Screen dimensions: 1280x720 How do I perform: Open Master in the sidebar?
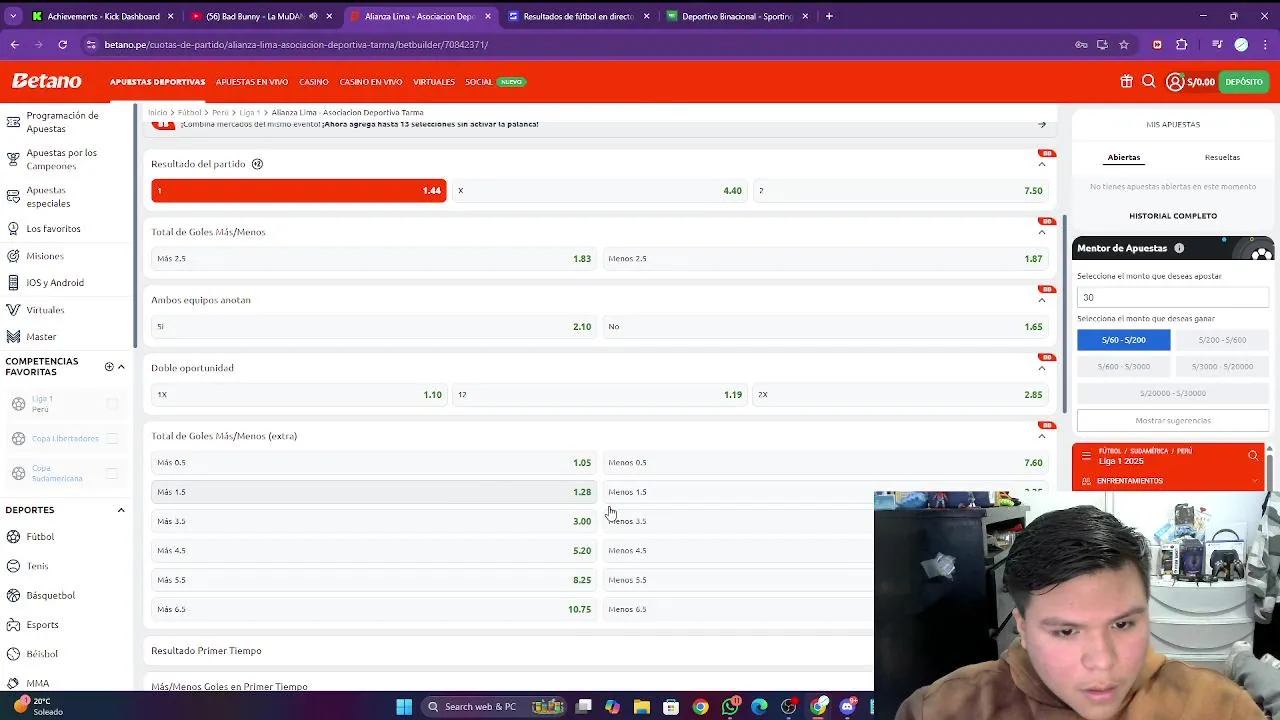click(41, 337)
